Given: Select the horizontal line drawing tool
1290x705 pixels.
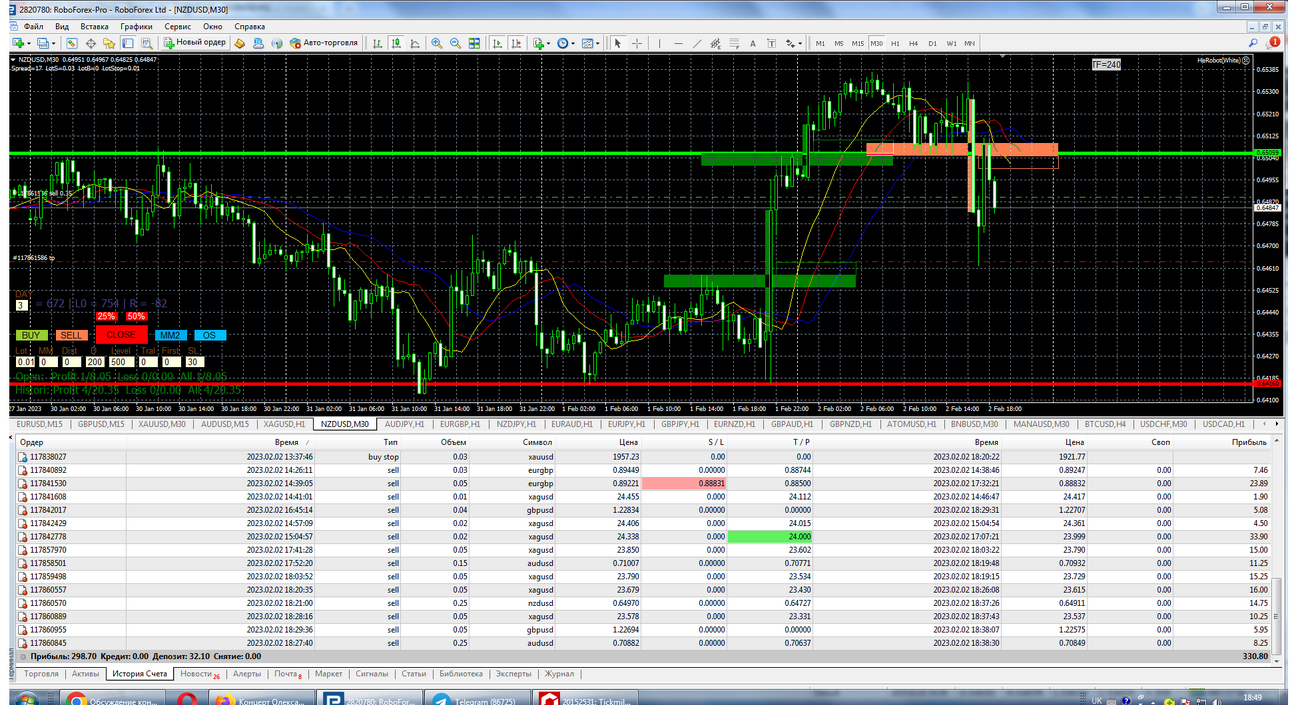Looking at the screenshot, I should click(678, 43).
